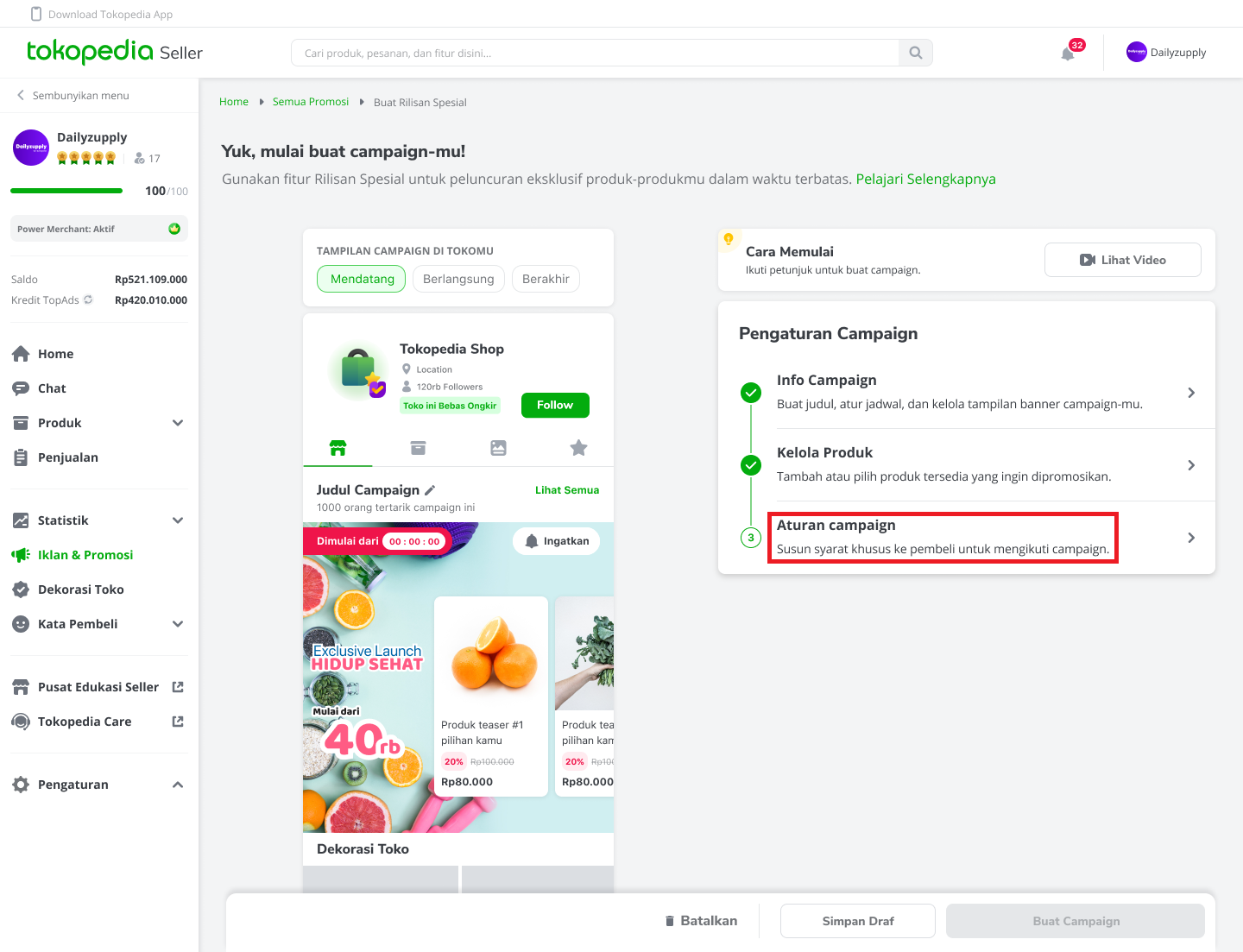
Task: Click the Chat bubble icon in sidebar
Action: coord(21,388)
